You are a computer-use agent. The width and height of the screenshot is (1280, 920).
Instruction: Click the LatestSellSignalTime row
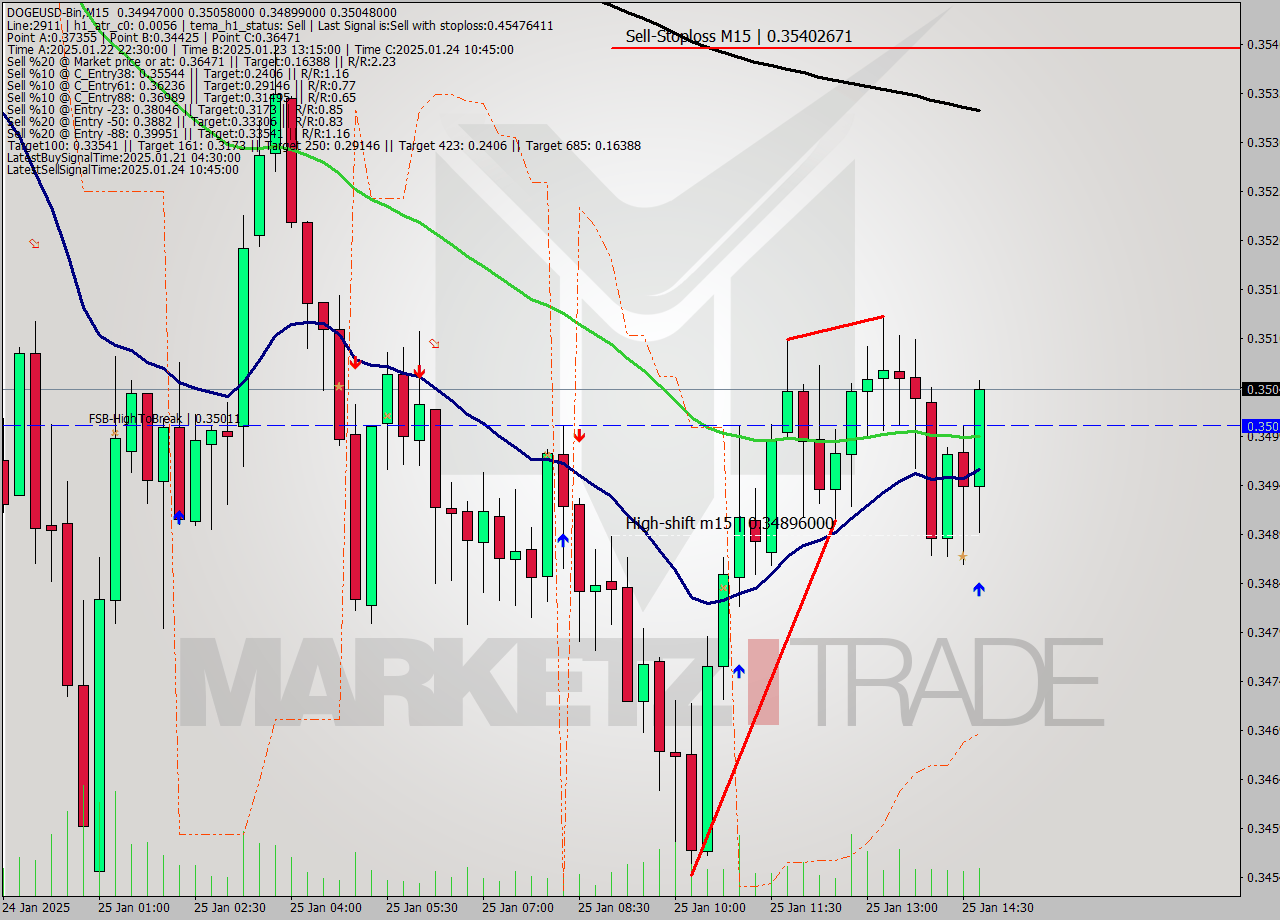122,169
